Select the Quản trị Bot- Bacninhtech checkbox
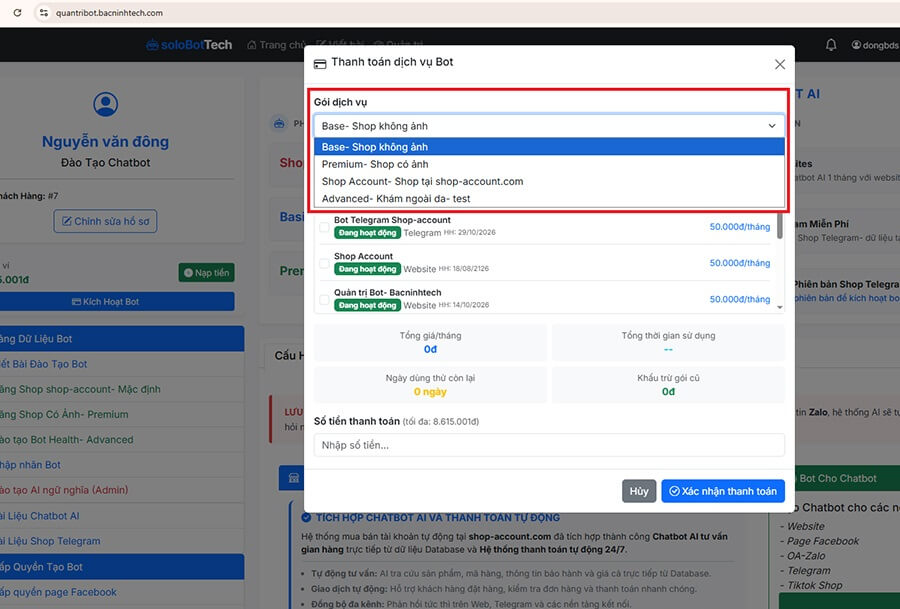The width and height of the screenshot is (900, 609). [324, 300]
